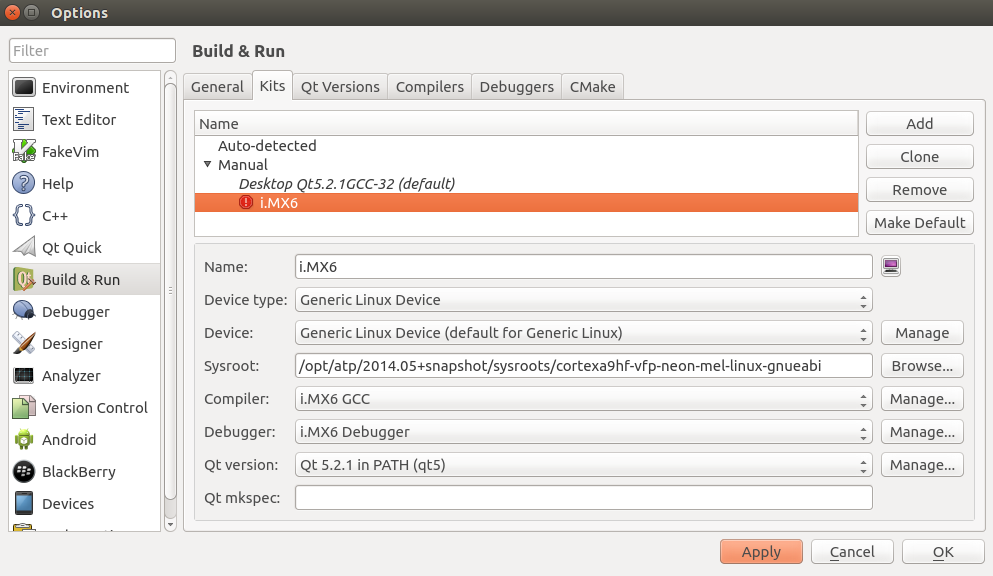This screenshot has height=576, width=993.
Task: Click the Name column header
Action: pos(526,123)
